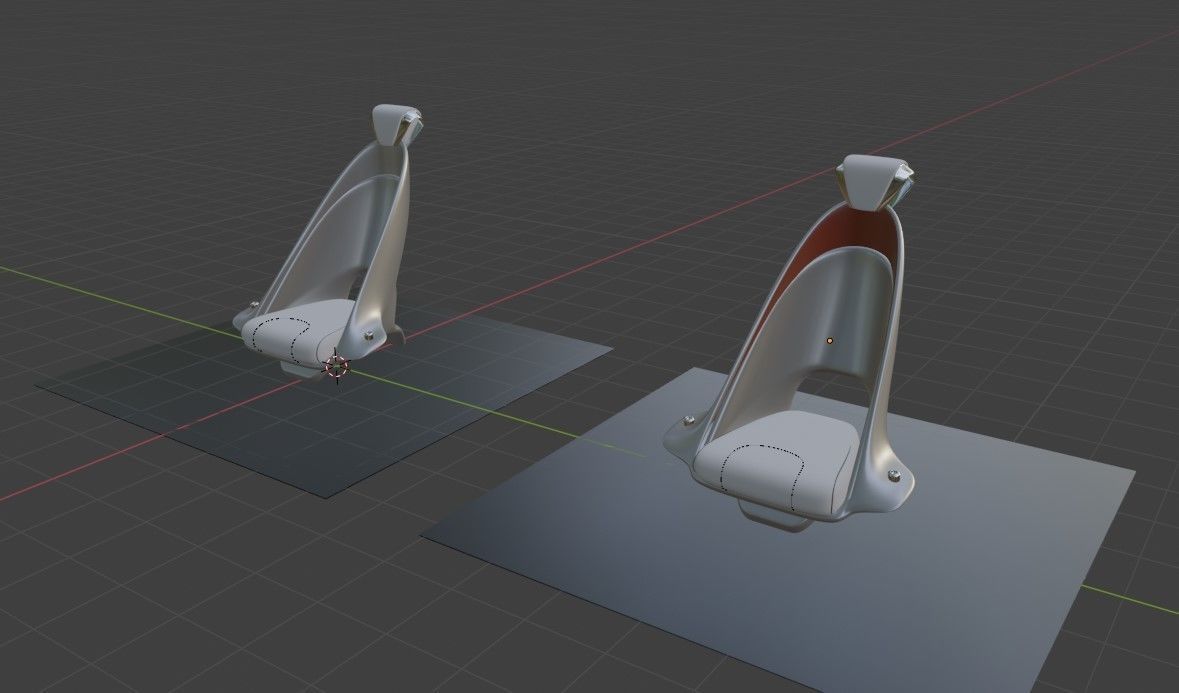Viewport: 1179px width, 693px height.
Task: Click the headrest of the right seat
Action: click(872, 183)
